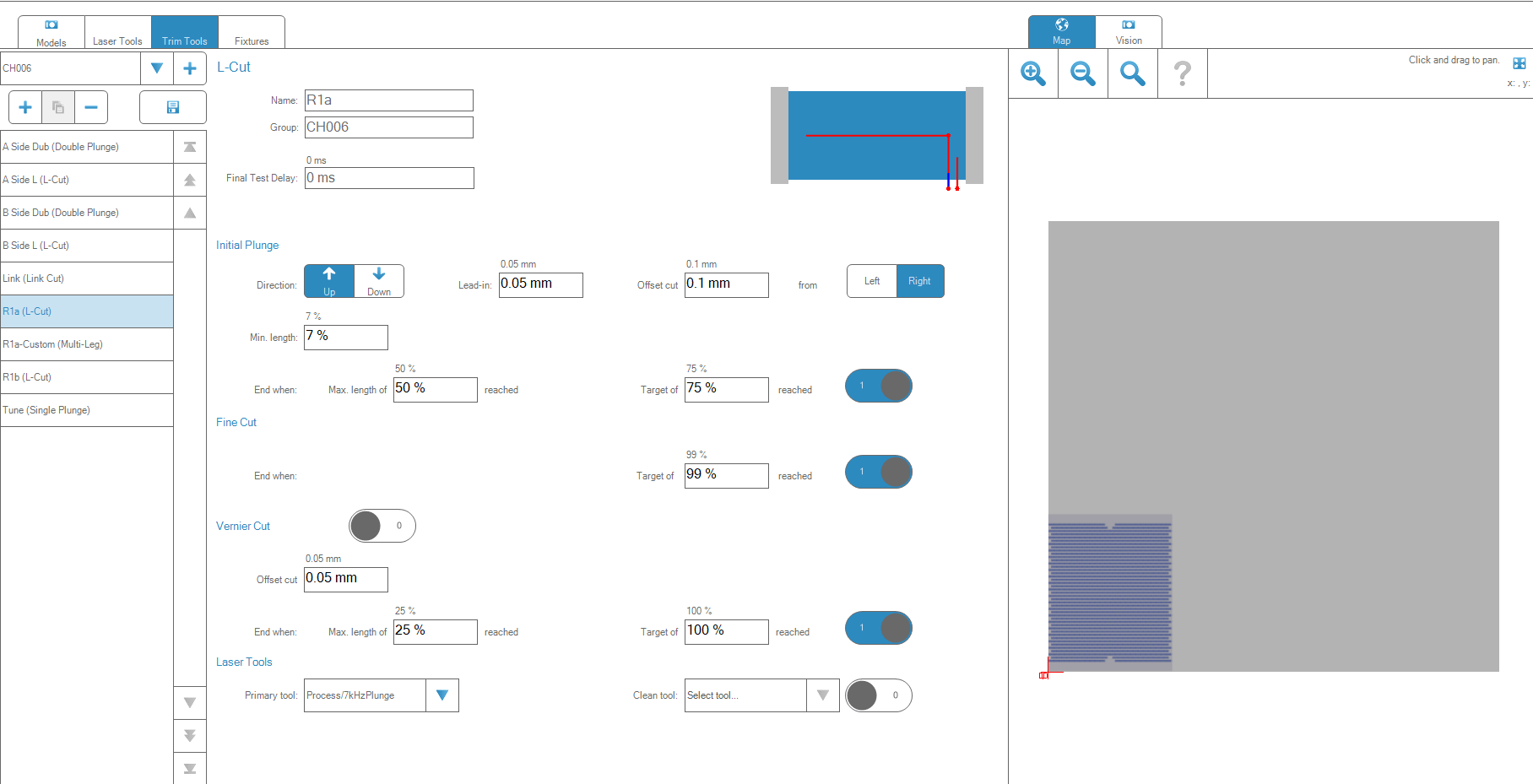Screen dimensions: 1533x784
Task: Select Left for offset cut origin
Action: (x=871, y=281)
